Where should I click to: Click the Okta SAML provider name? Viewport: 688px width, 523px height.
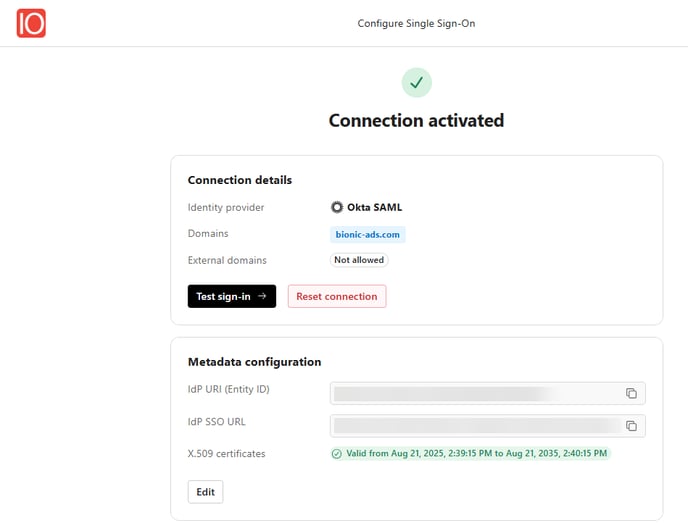coord(374,207)
